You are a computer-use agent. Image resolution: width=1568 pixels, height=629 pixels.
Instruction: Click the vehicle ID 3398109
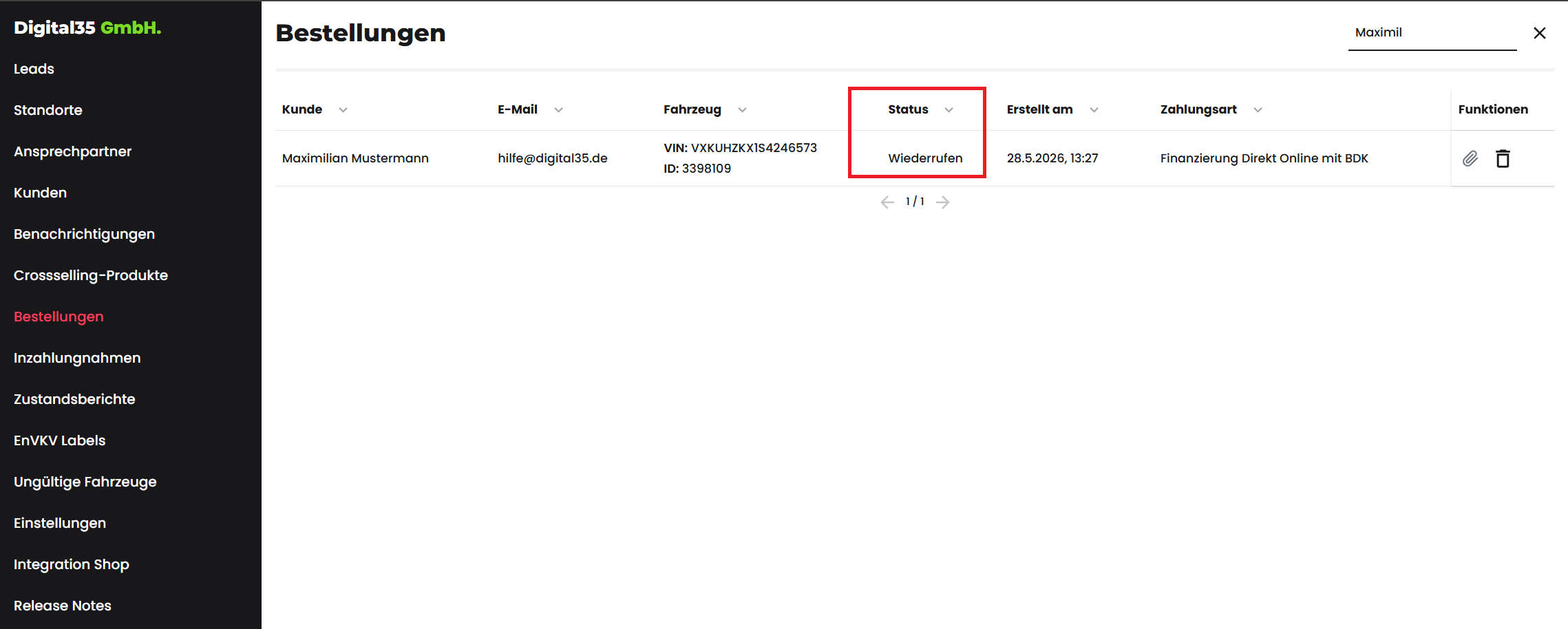(697, 169)
